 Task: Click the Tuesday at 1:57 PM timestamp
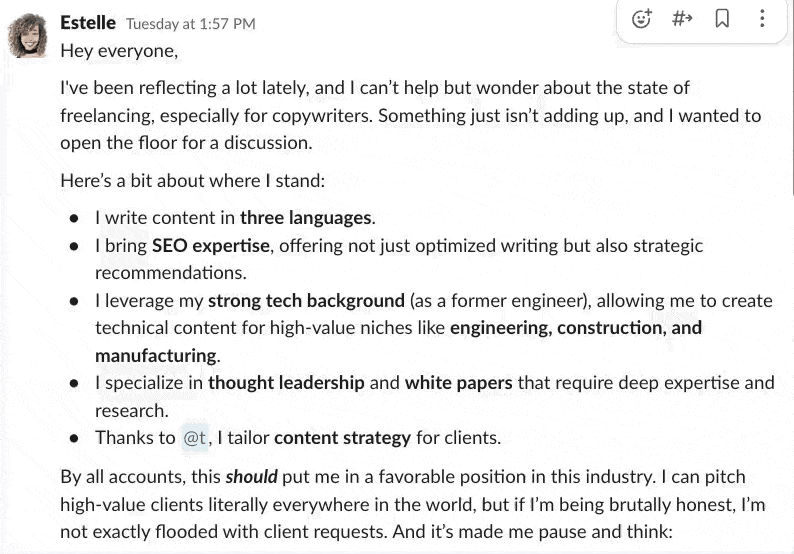[x=190, y=23]
